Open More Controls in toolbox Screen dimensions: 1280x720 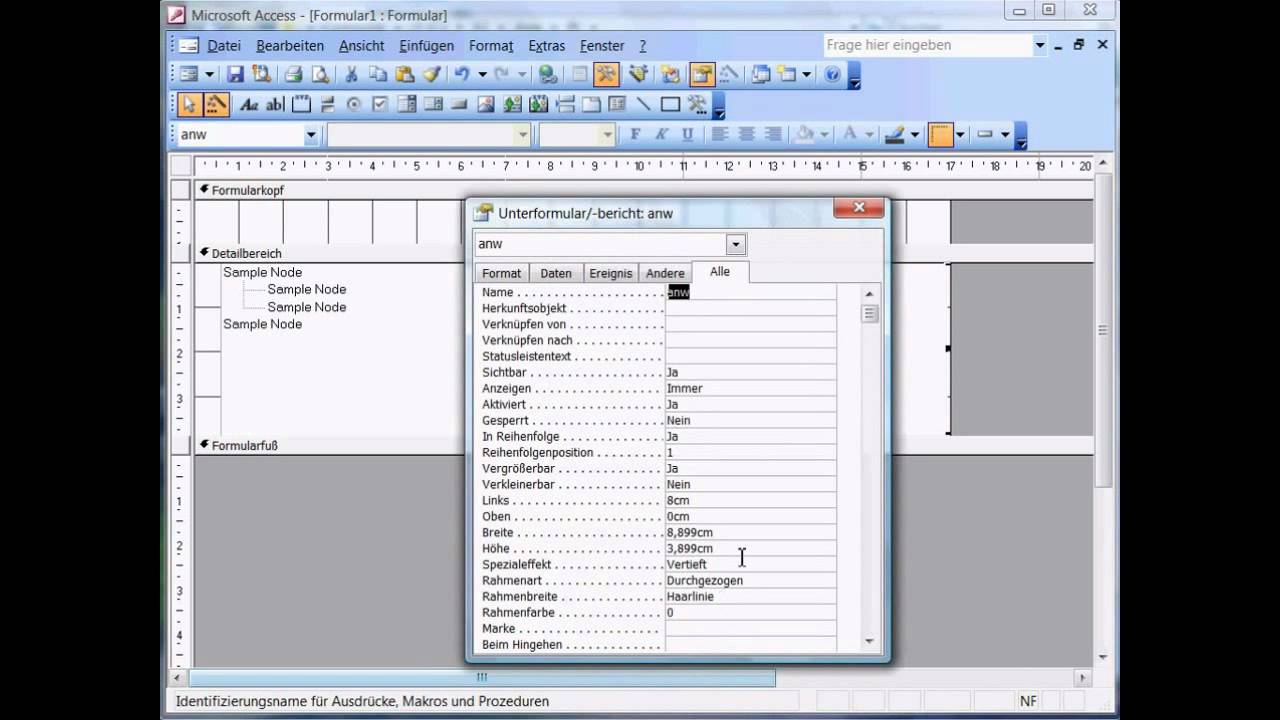(x=697, y=104)
